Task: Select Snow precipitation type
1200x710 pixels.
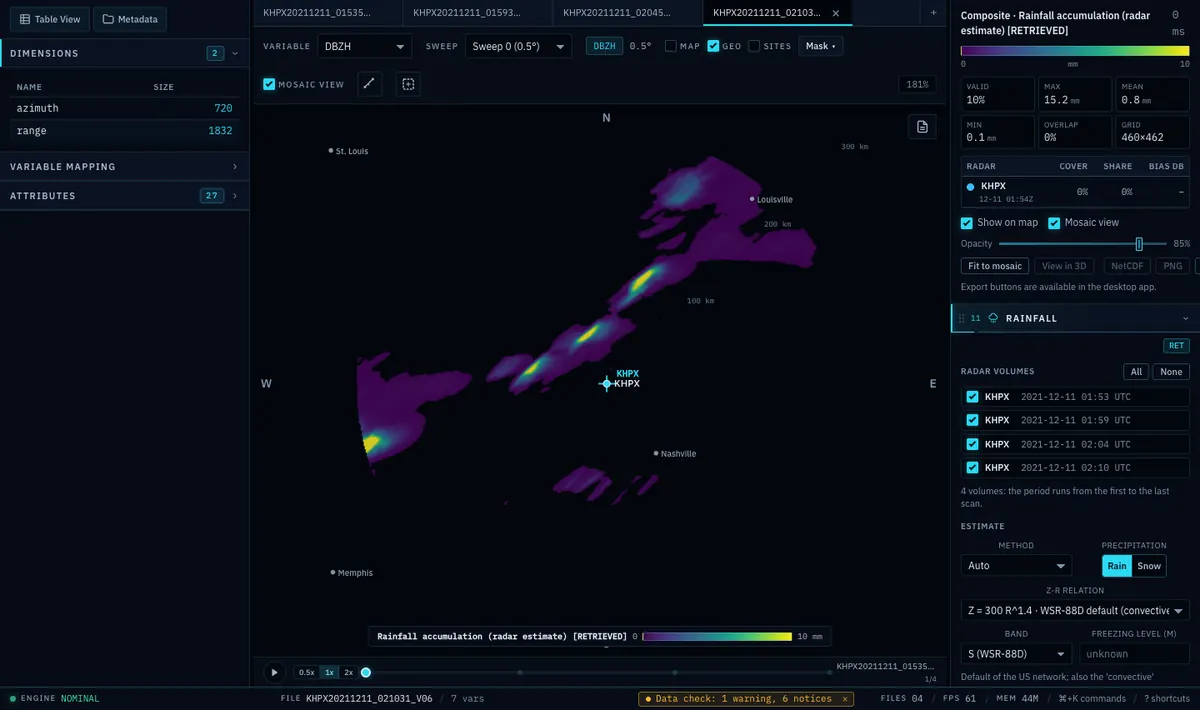Action: click(x=1149, y=566)
